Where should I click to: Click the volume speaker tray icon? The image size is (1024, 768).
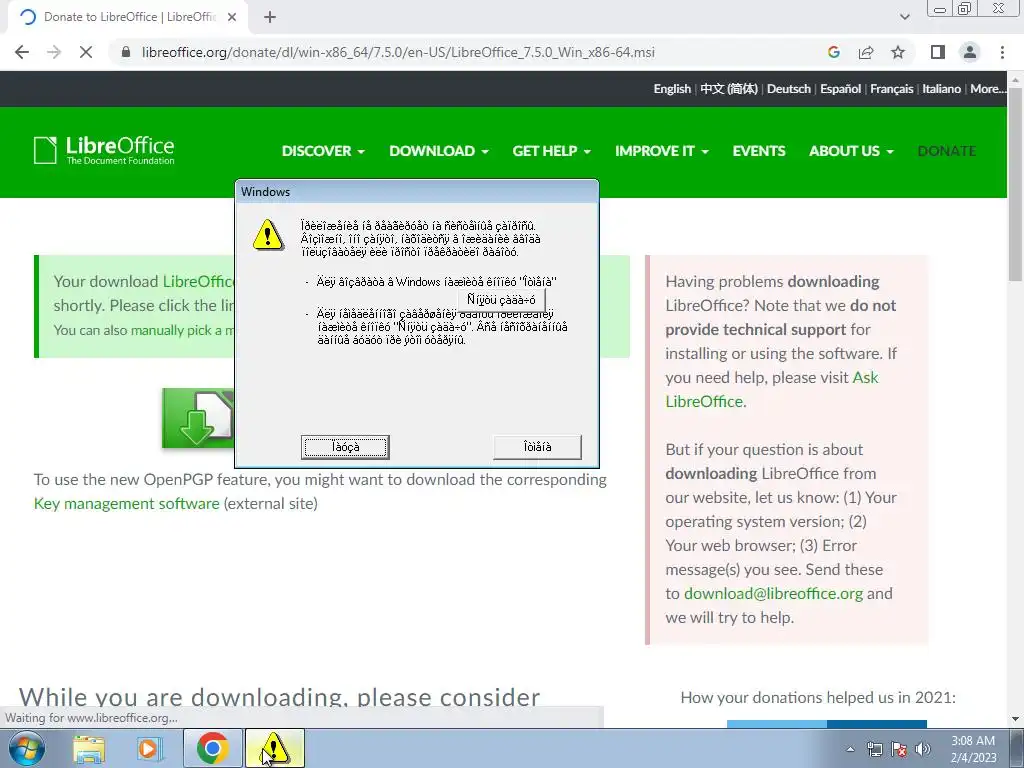(x=923, y=749)
